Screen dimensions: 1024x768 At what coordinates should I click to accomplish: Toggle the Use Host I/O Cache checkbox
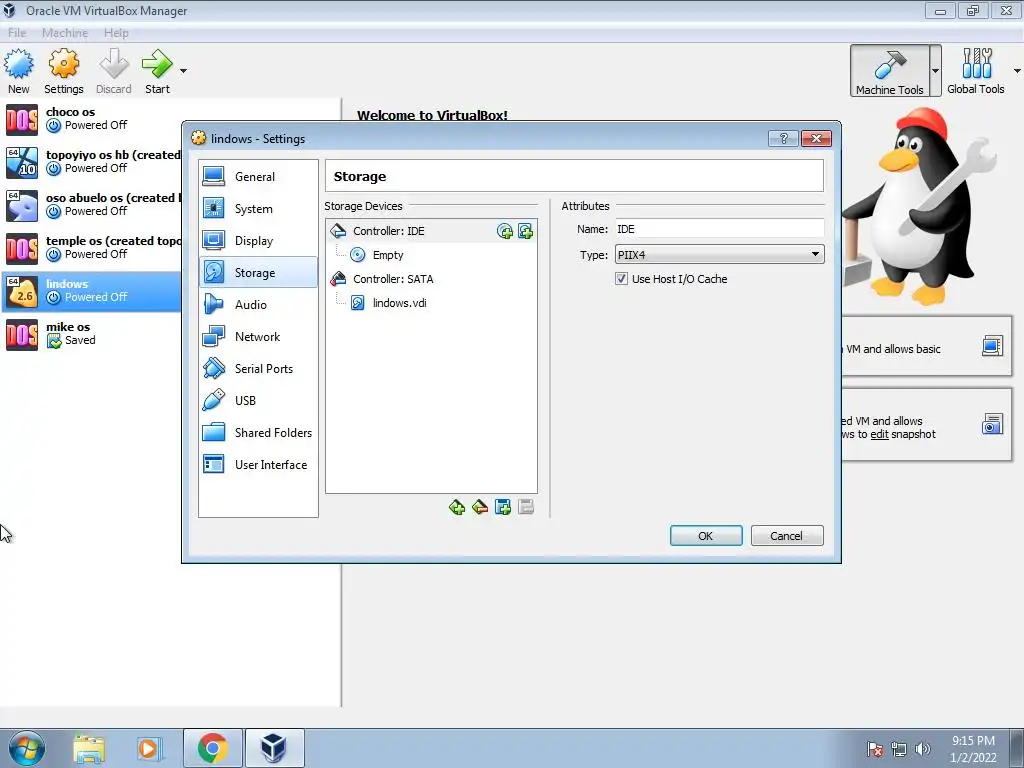click(x=621, y=279)
